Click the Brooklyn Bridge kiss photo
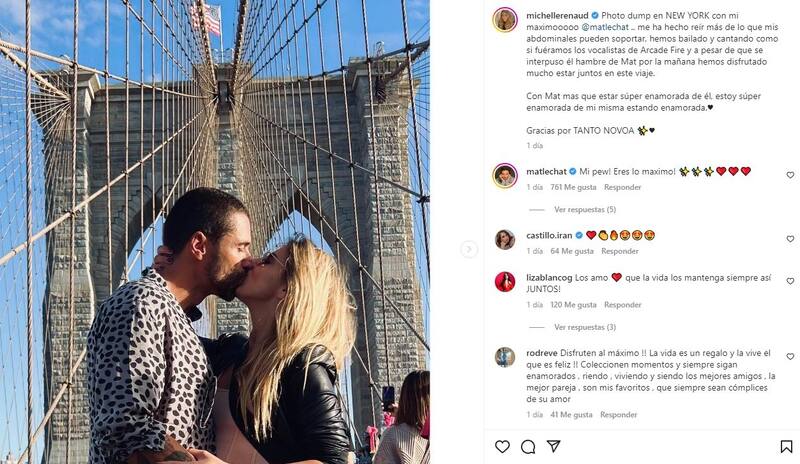 click(215, 232)
